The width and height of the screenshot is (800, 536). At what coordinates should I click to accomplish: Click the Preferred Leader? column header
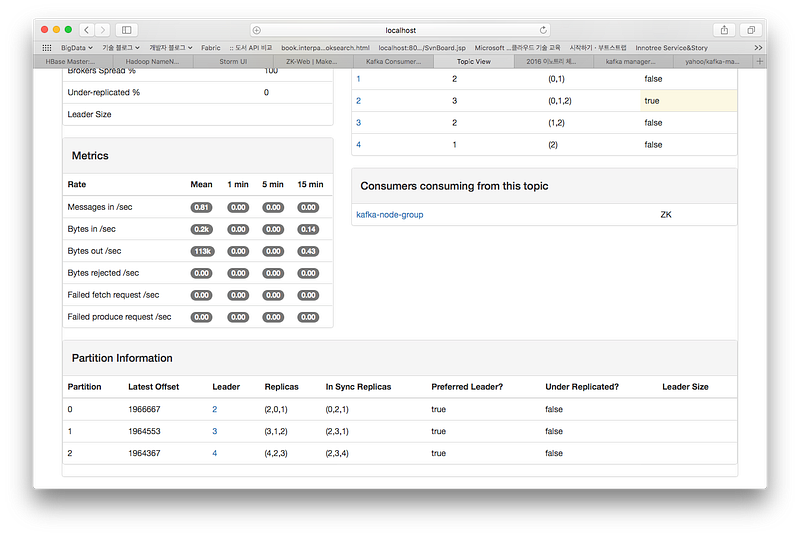tap(467, 387)
